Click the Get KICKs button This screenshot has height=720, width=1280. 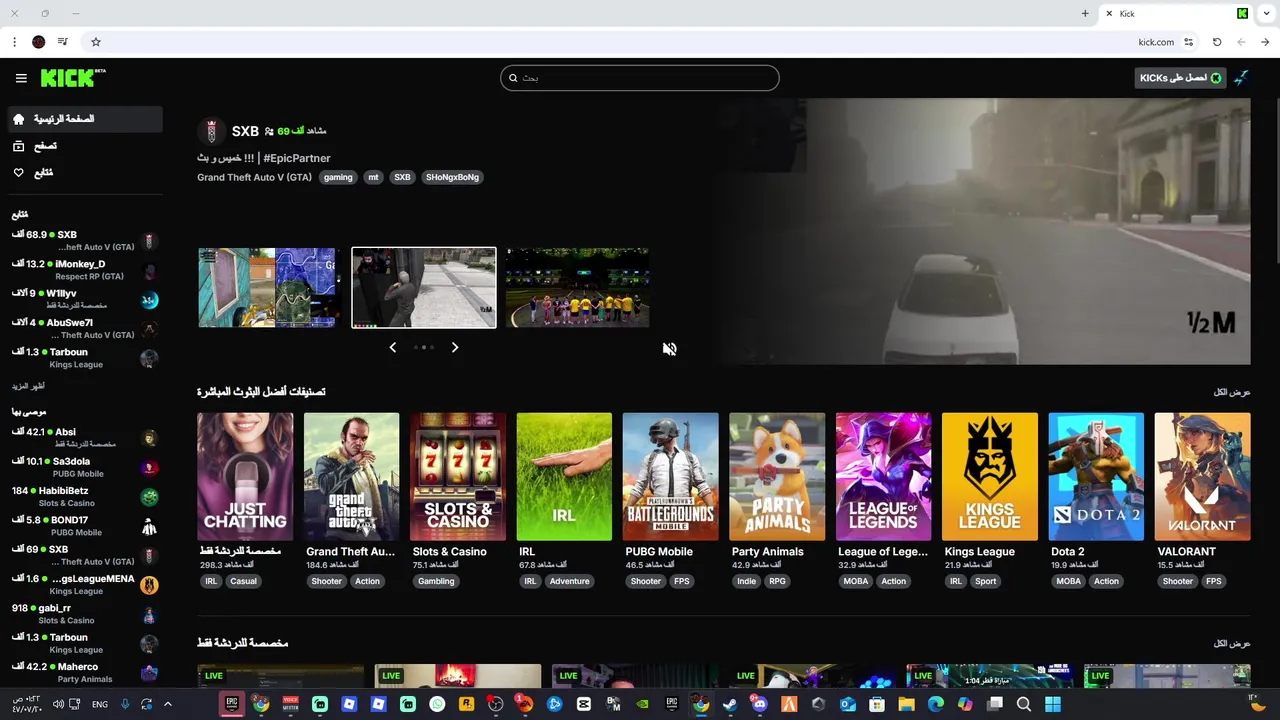[1180, 78]
